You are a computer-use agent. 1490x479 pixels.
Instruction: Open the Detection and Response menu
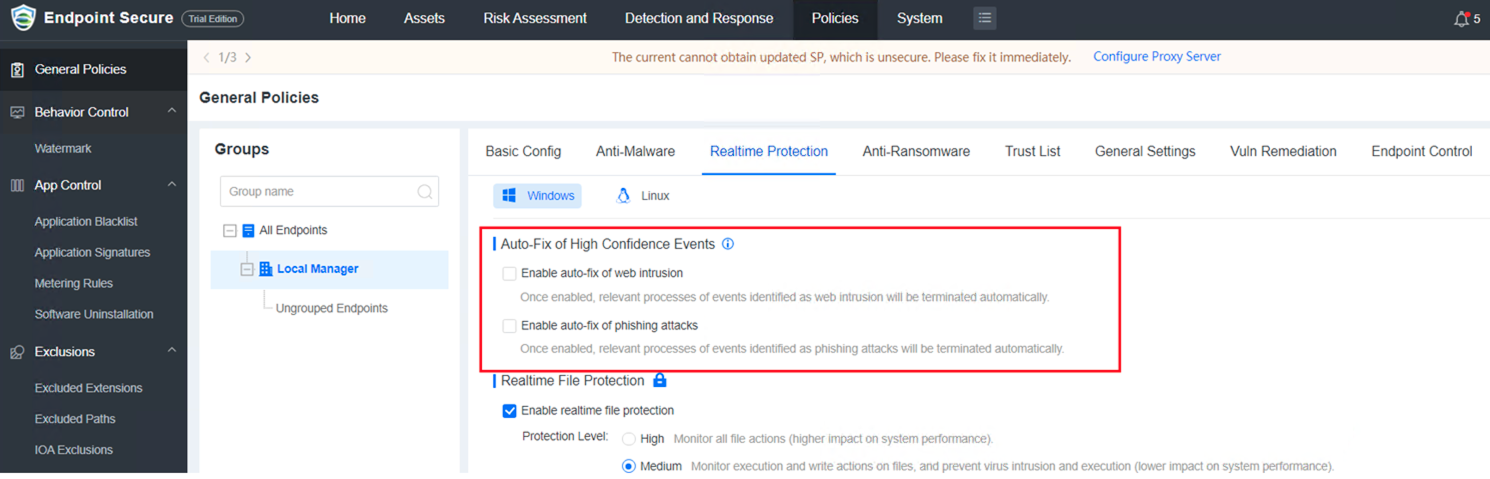pos(699,19)
